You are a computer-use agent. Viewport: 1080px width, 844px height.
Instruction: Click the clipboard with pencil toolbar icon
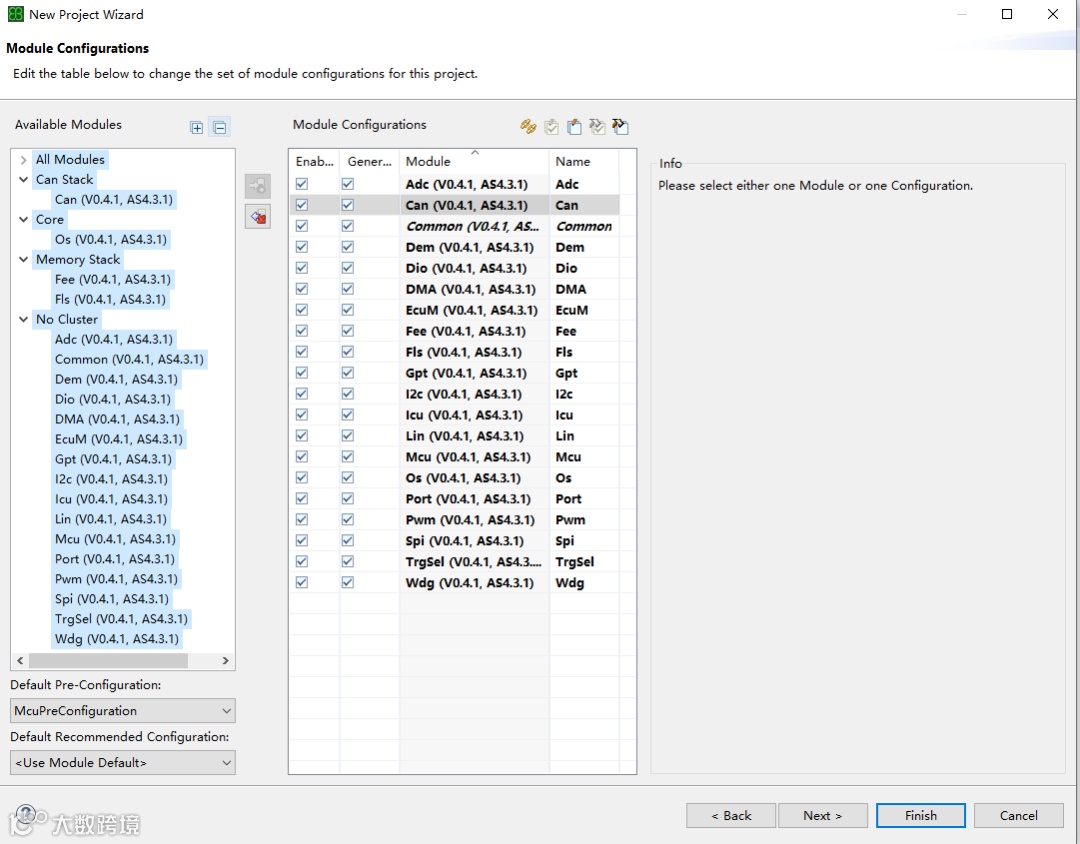(x=574, y=127)
